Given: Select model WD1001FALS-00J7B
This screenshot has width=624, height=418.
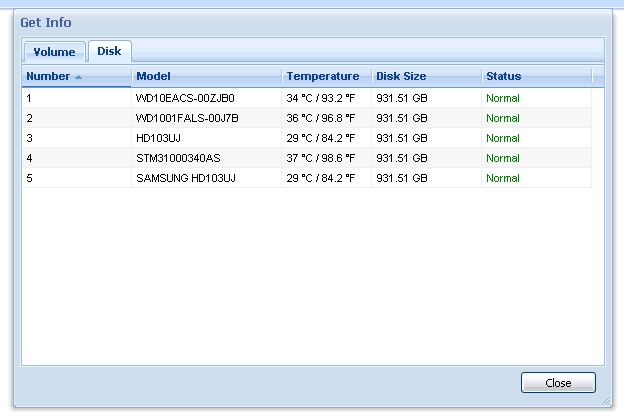Looking at the screenshot, I should [187, 118].
